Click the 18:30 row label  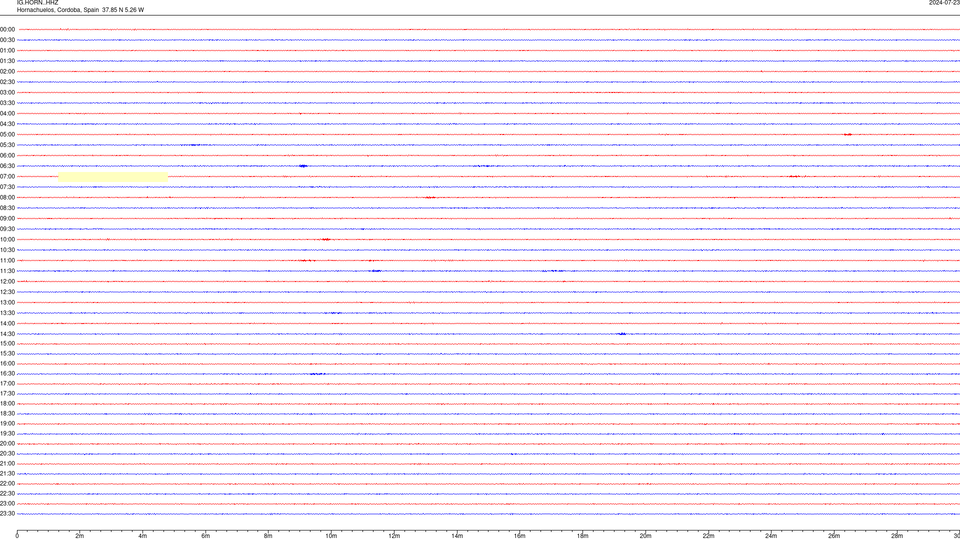[x=7, y=414]
